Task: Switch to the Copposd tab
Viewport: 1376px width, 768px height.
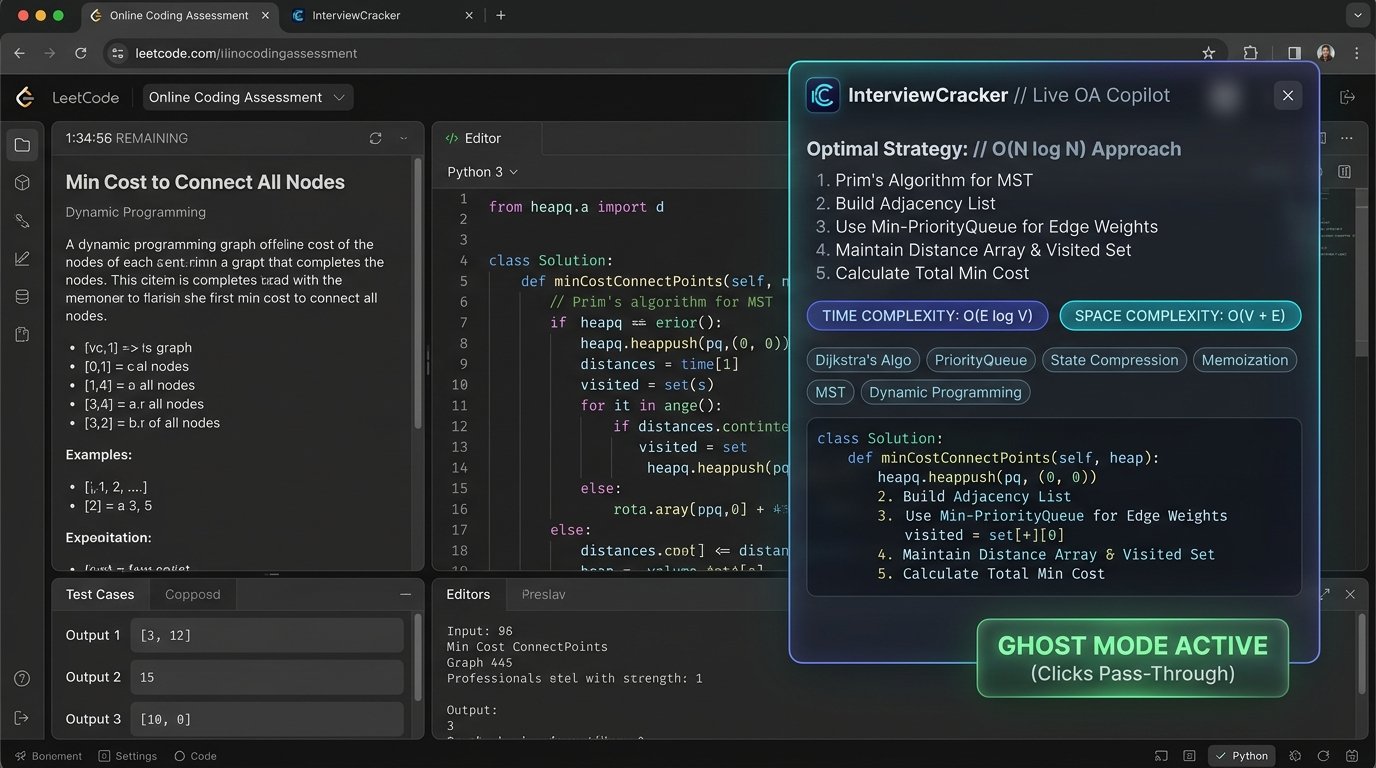Action: (x=192, y=594)
